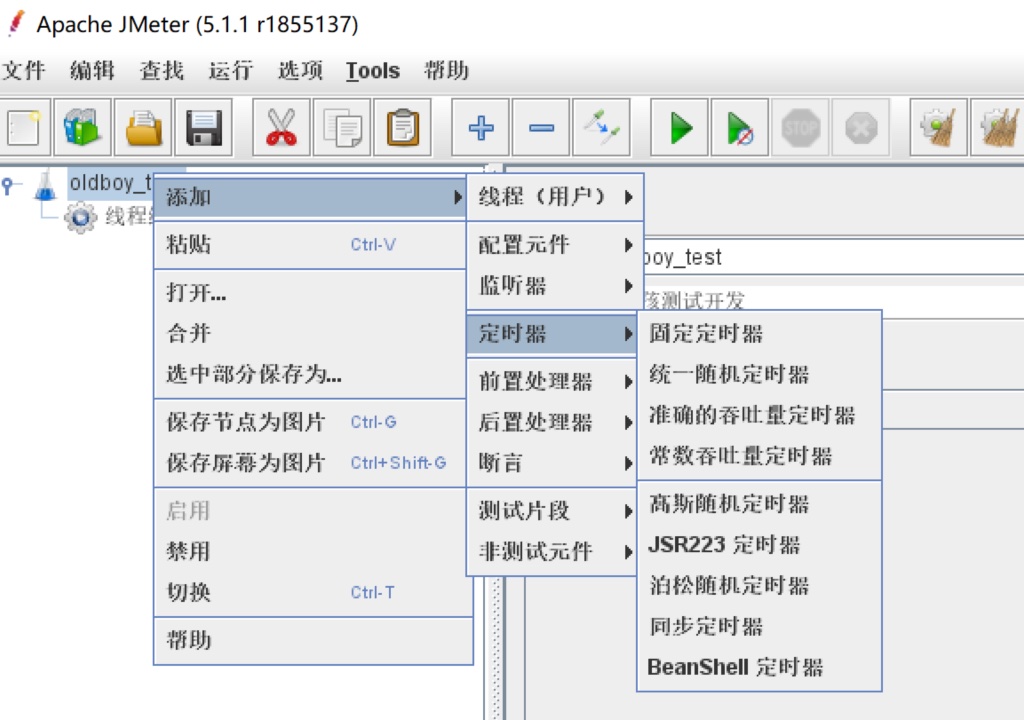The width and height of the screenshot is (1024, 720).
Task: Click the Cut scissors icon
Action: pos(281,128)
